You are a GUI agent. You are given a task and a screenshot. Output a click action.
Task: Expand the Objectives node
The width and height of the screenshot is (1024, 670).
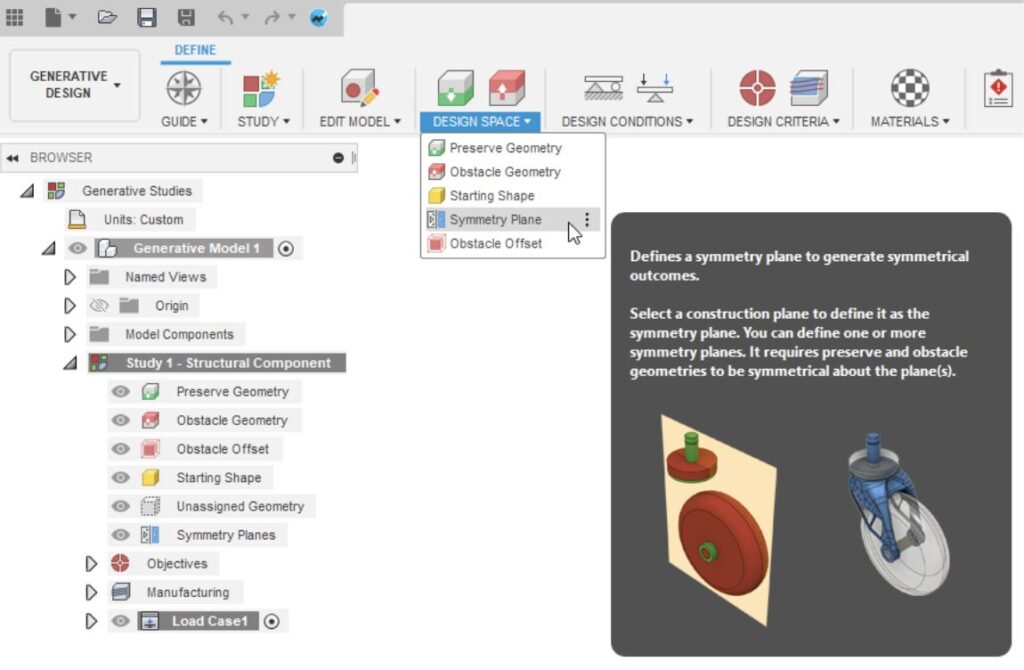pos(91,563)
